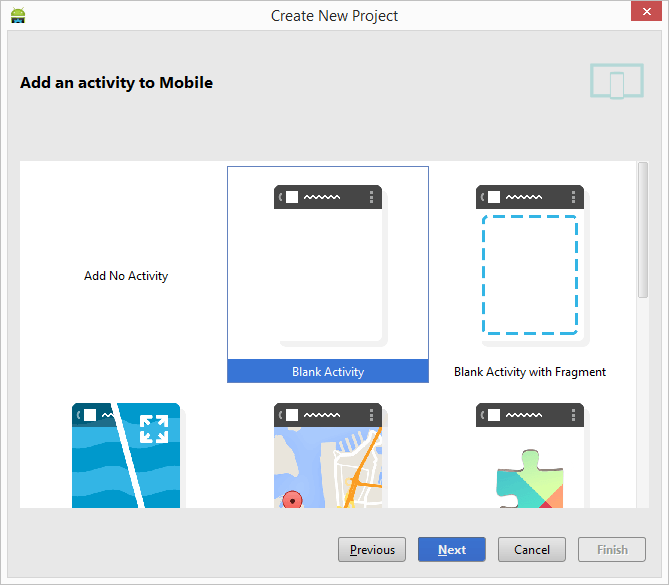Cancel the Create New Project wizard
Image resolution: width=669 pixels, height=585 pixels.
(x=532, y=549)
